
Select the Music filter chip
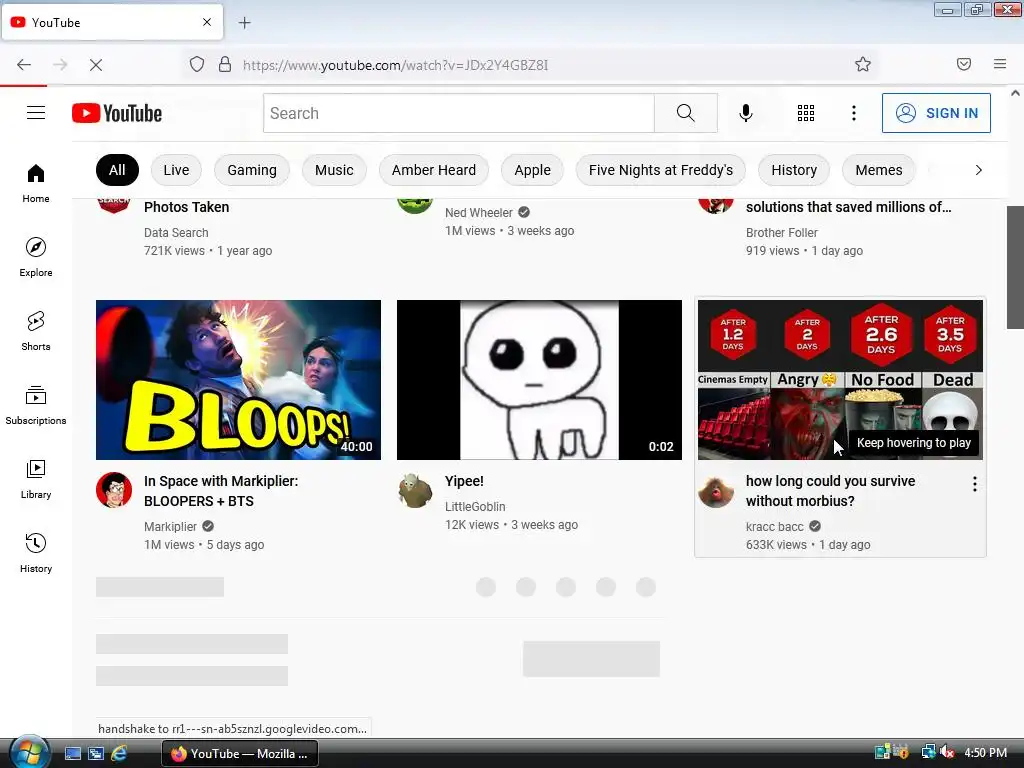[x=334, y=170]
